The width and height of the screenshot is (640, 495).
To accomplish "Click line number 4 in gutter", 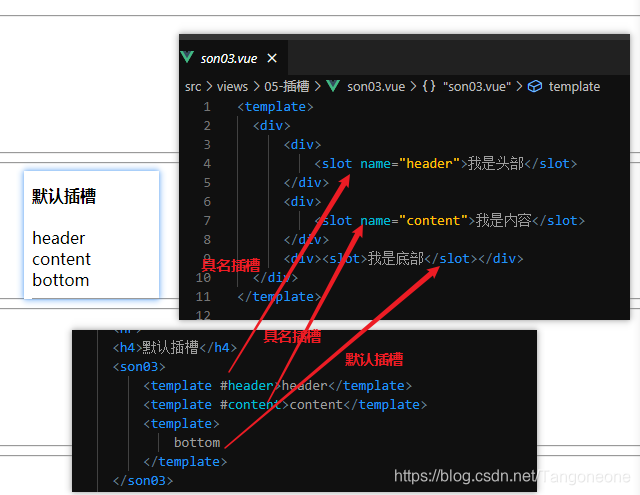I will [x=207, y=164].
